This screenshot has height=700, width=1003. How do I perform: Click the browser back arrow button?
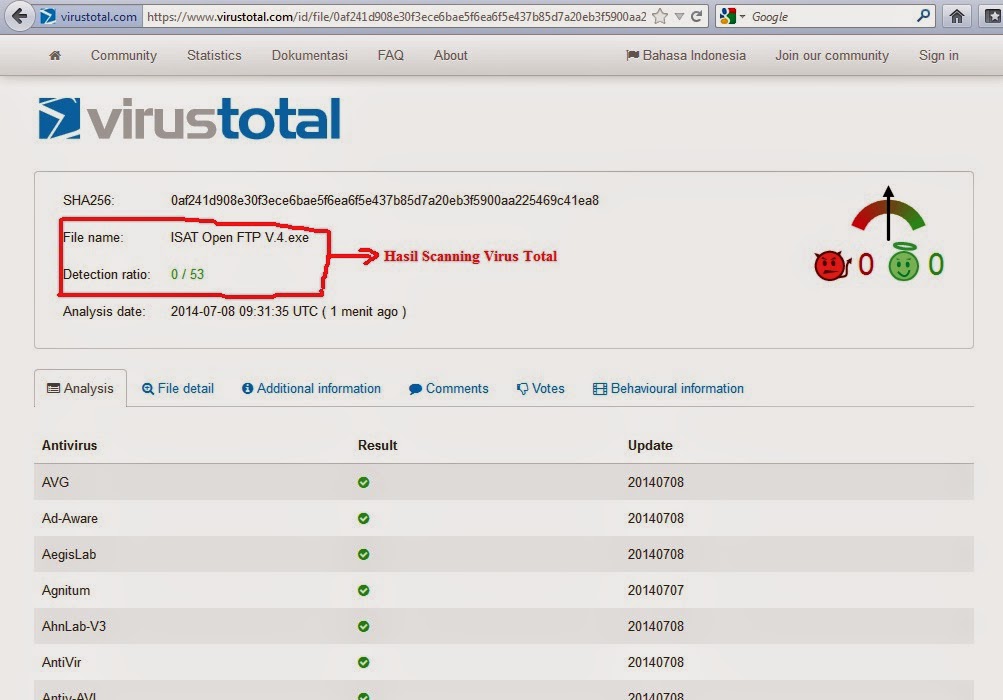coord(20,16)
